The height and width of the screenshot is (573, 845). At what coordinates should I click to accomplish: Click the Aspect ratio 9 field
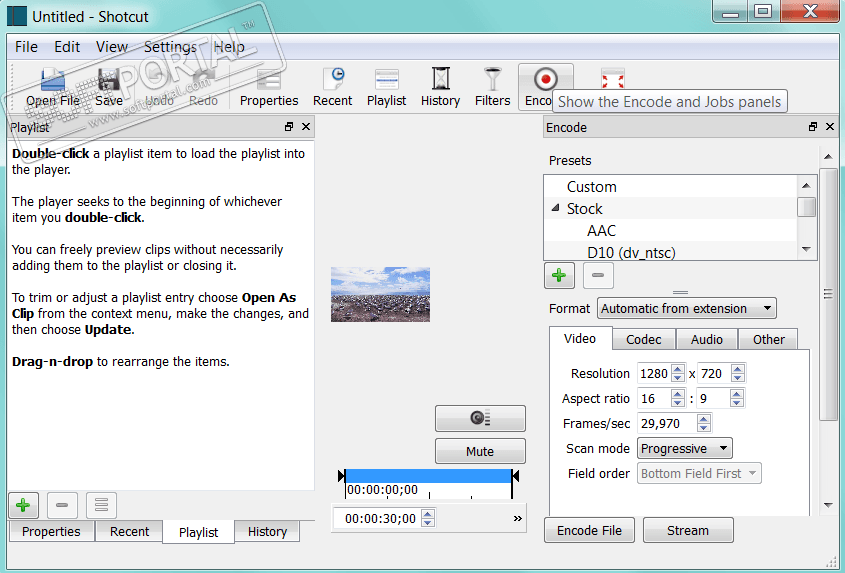[x=714, y=398]
